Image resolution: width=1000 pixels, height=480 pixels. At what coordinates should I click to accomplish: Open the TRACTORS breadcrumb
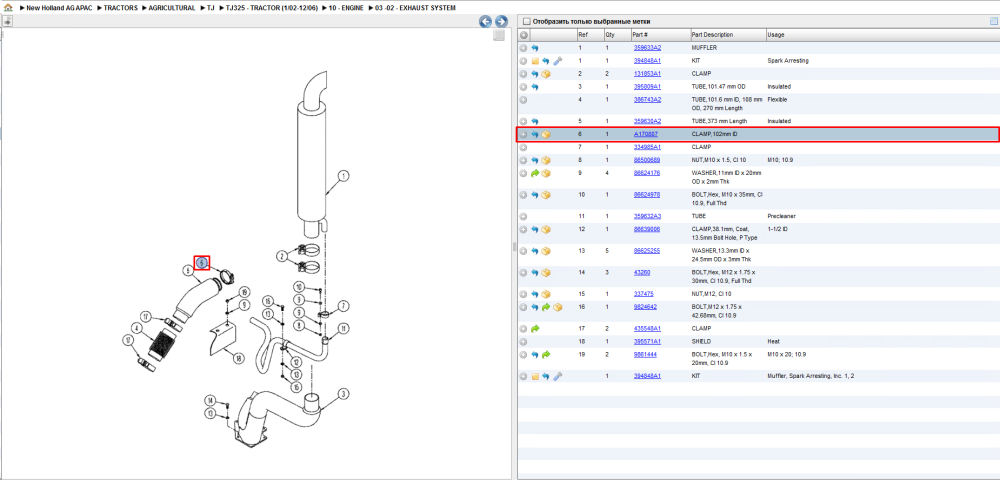coord(120,8)
